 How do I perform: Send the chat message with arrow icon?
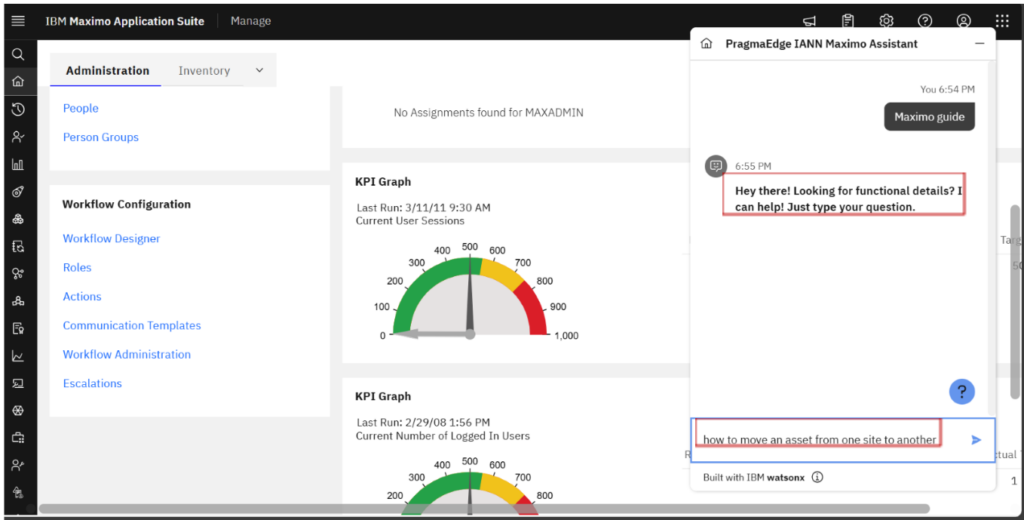coord(976,440)
